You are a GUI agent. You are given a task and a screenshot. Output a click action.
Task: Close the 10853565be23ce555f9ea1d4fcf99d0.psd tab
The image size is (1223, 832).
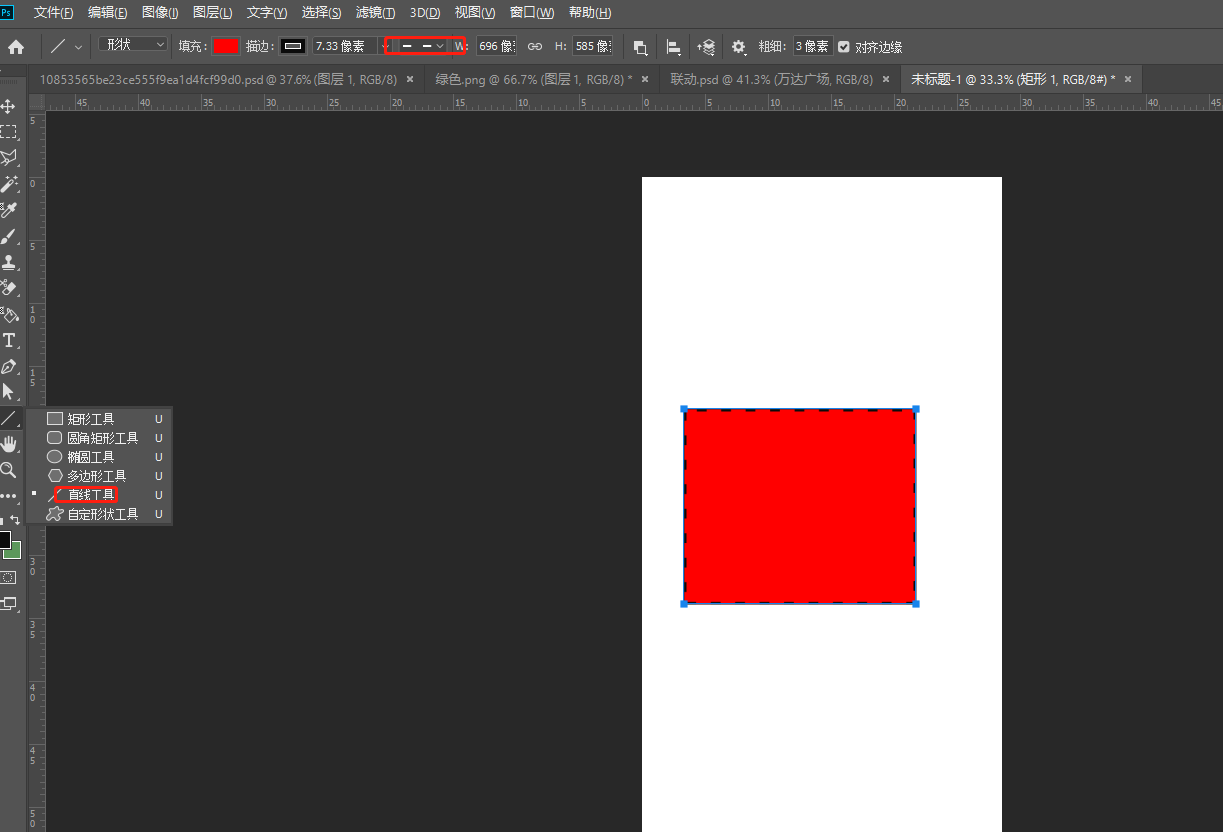tap(410, 79)
